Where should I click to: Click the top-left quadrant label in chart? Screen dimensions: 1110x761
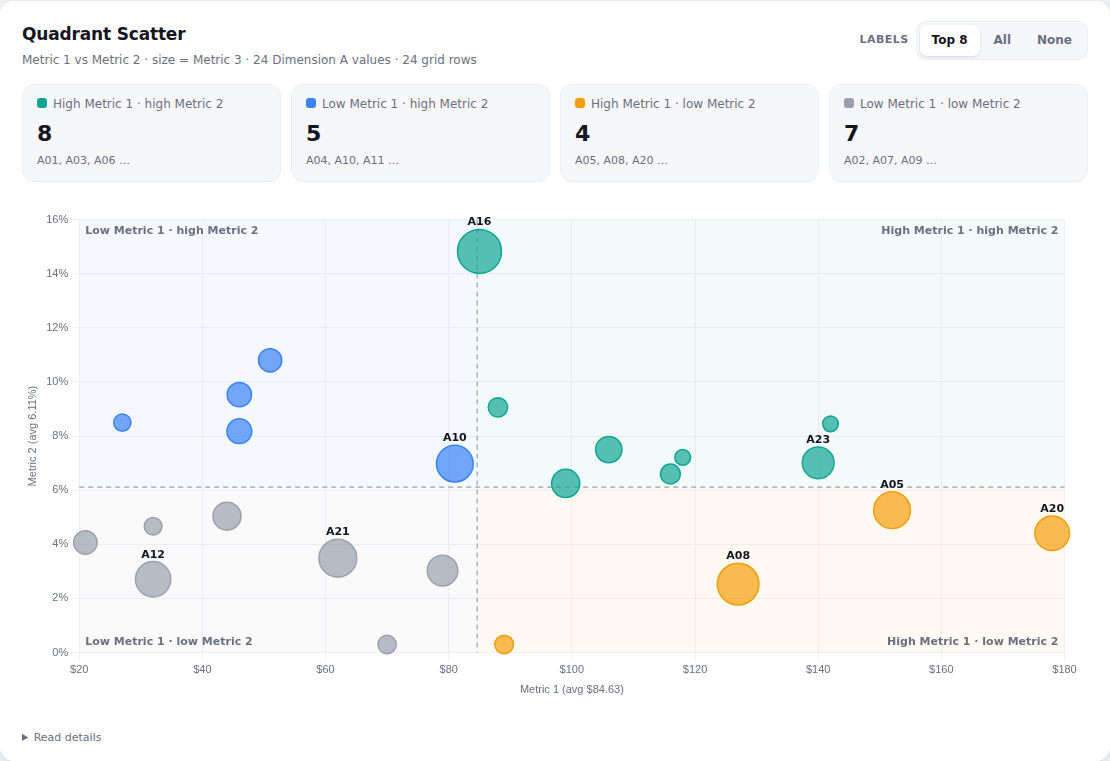[x=171, y=230]
